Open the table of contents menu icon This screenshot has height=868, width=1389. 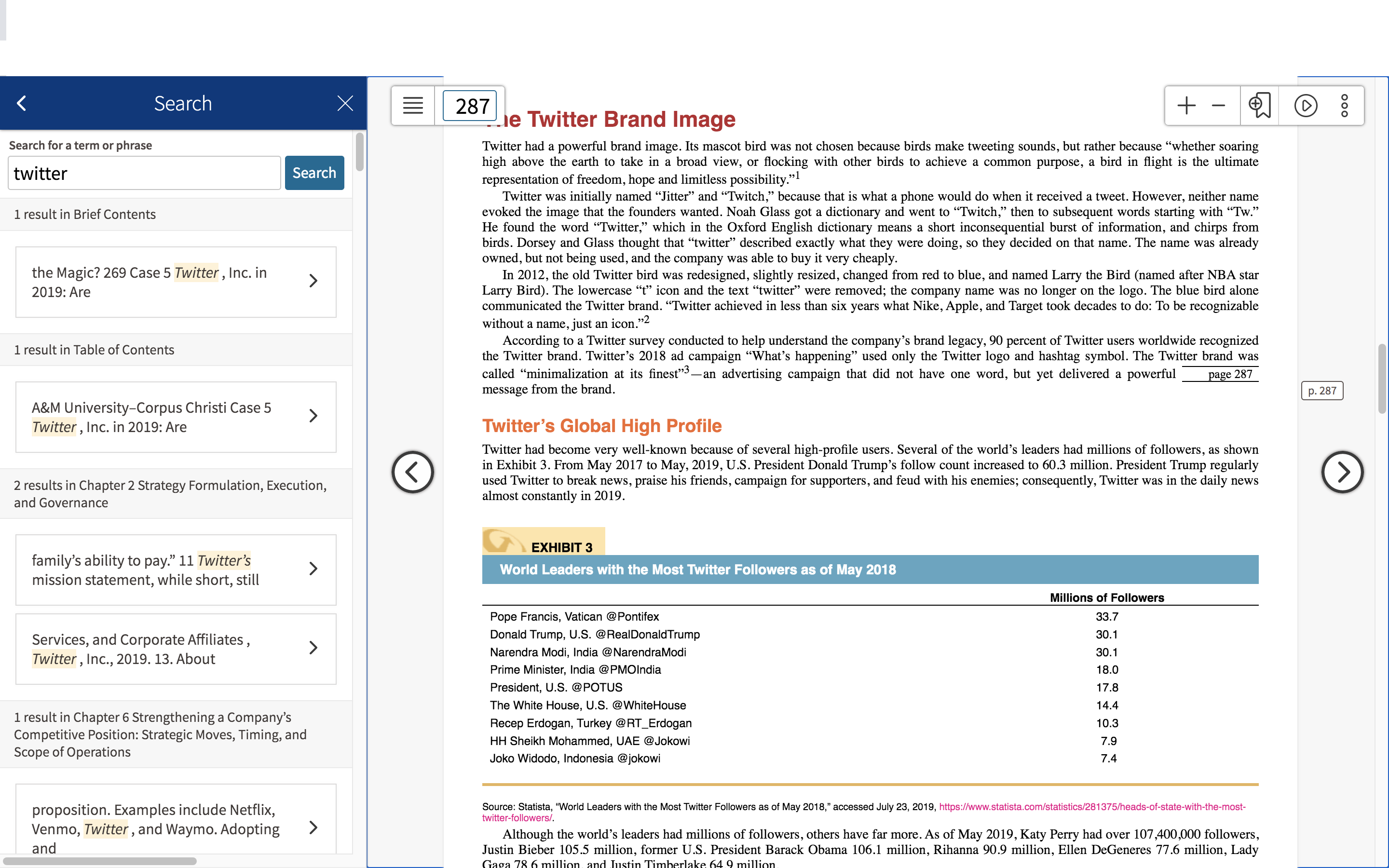[x=413, y=106]
